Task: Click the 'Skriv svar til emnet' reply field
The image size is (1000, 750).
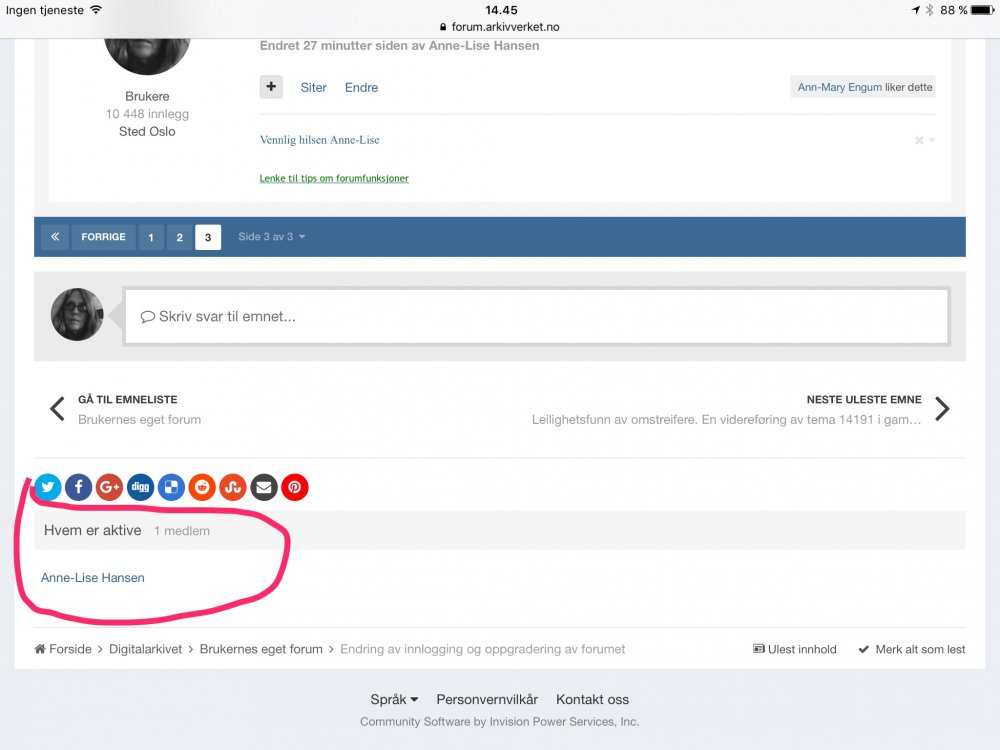Action: coord(535,317)
